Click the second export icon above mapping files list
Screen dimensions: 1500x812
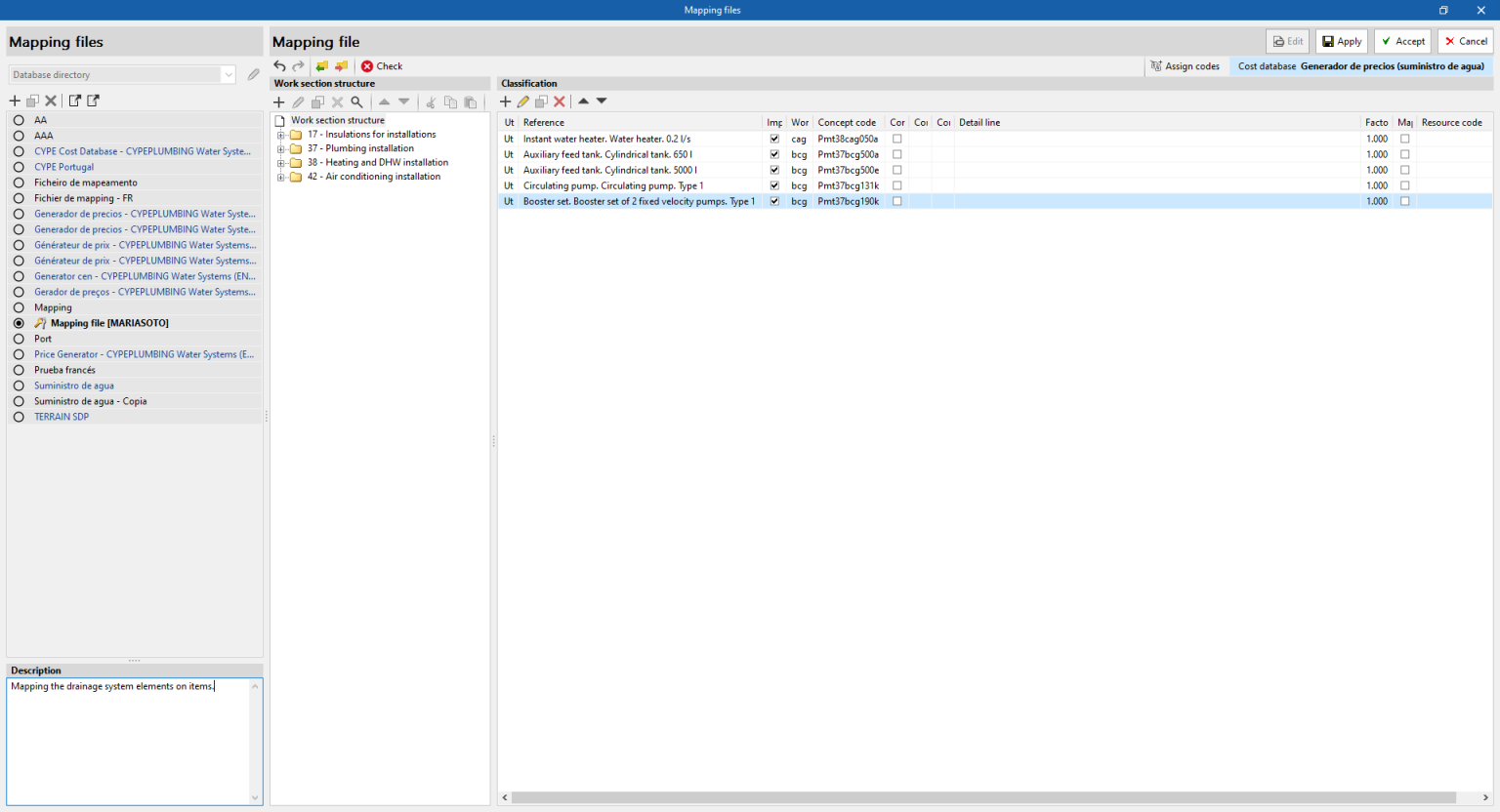tap(93, 101)
